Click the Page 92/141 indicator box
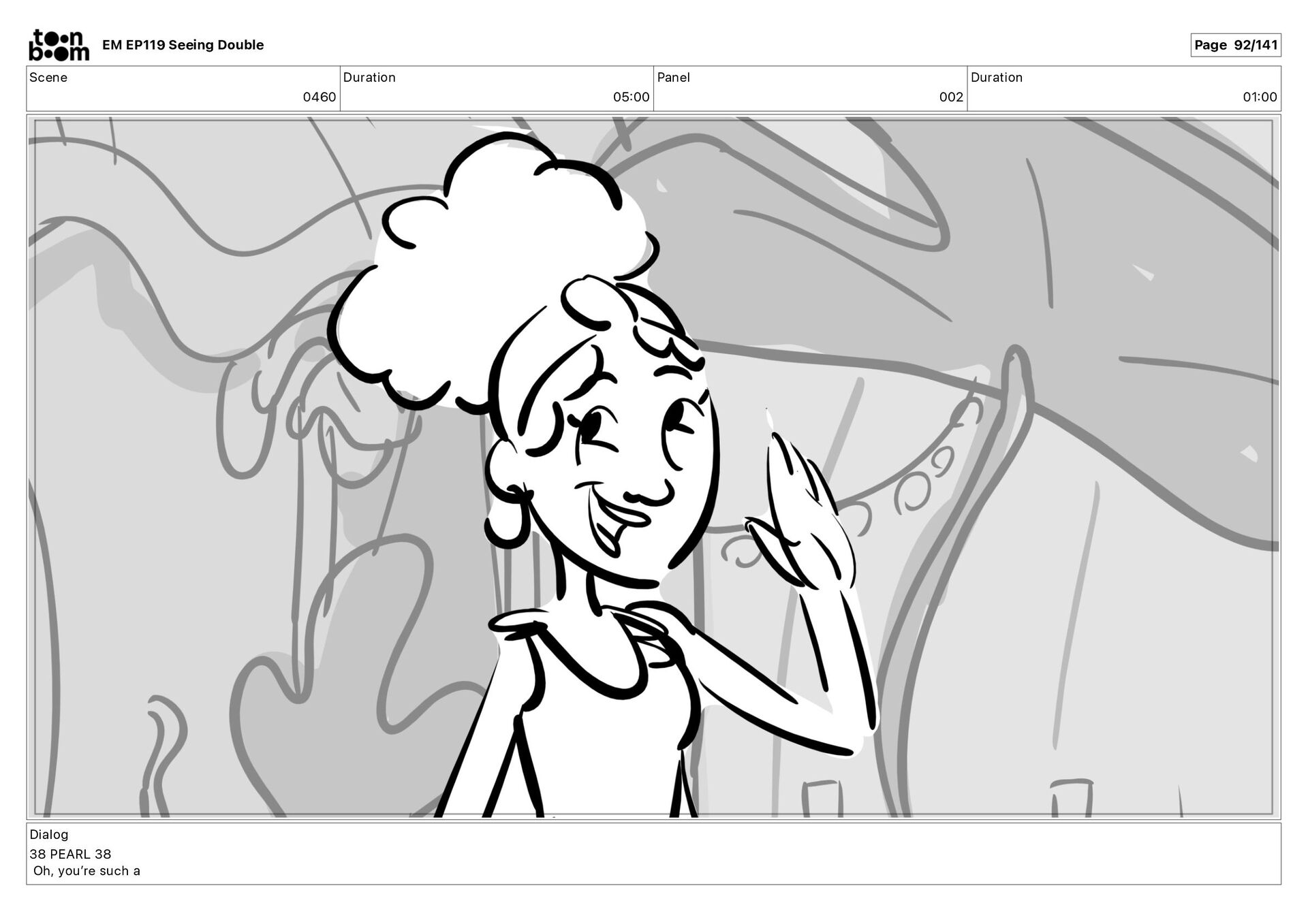The width and height of the screenshot is (1308, 924). click(1235, 45)
